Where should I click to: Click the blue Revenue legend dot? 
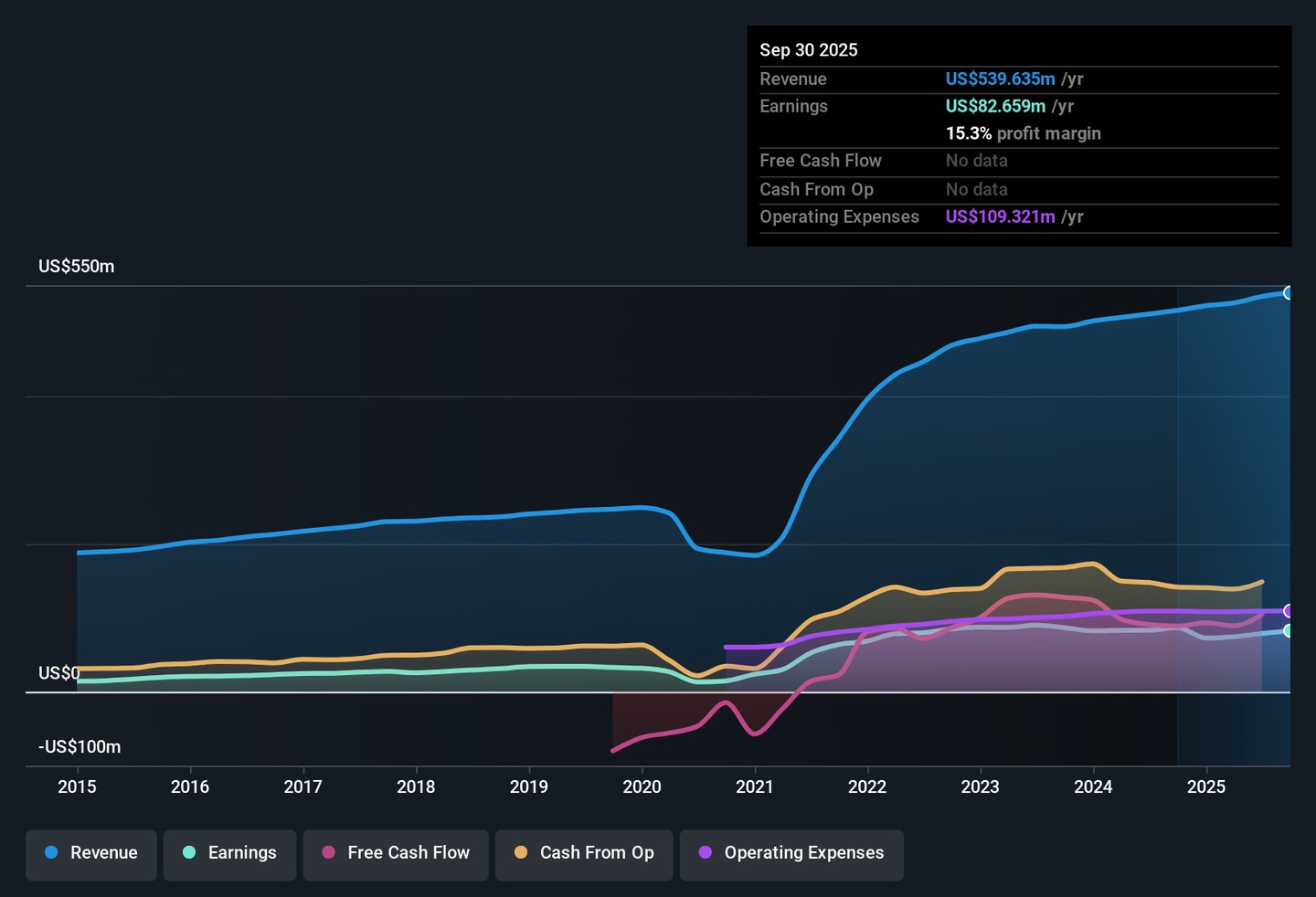52,852
